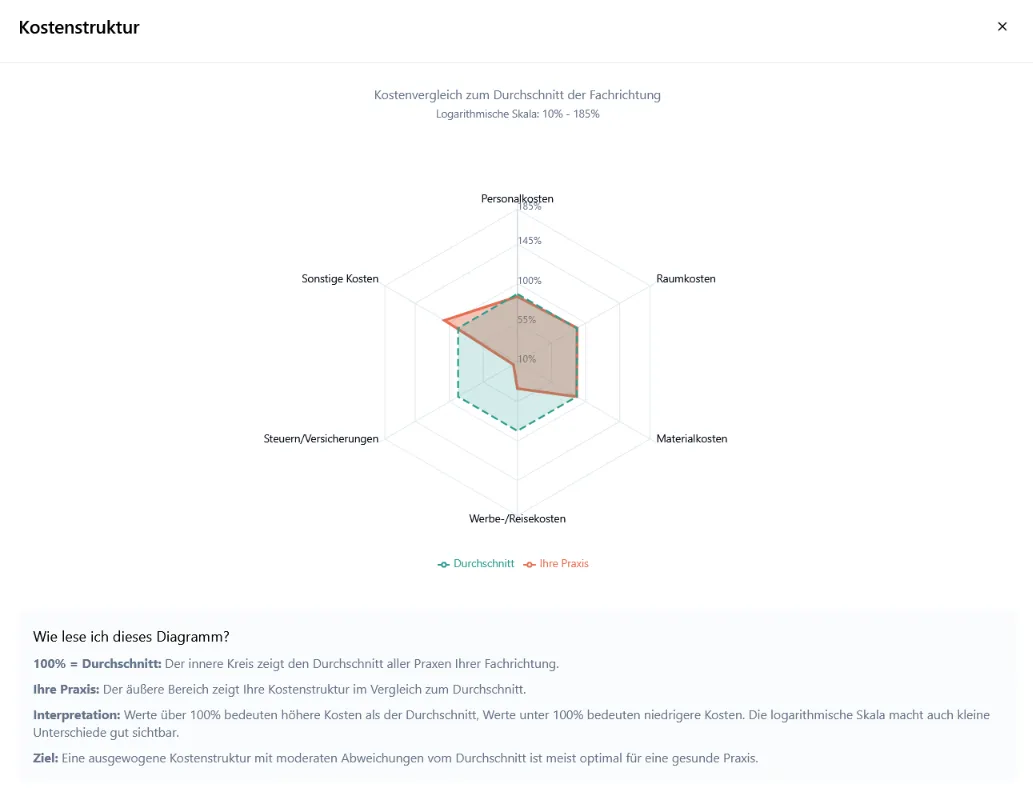Click the Personalkosten axis label
Image resolution: width=1033 pixels, height=797 pixels.
click(x=517, y=198)
